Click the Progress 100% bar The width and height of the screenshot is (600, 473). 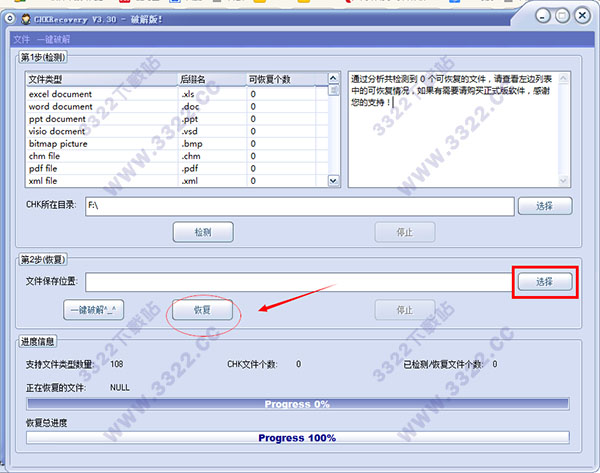pyautogui.click(x=298, y=438)
